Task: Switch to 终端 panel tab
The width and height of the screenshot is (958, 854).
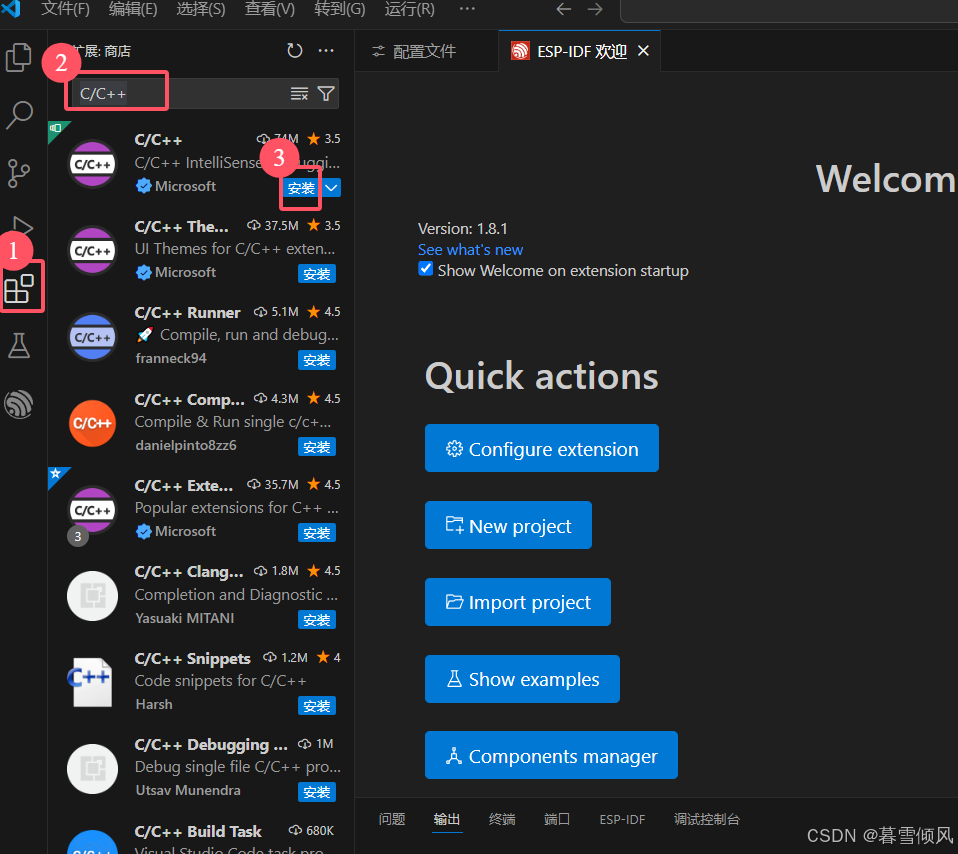Action: (x=502, y=819)
